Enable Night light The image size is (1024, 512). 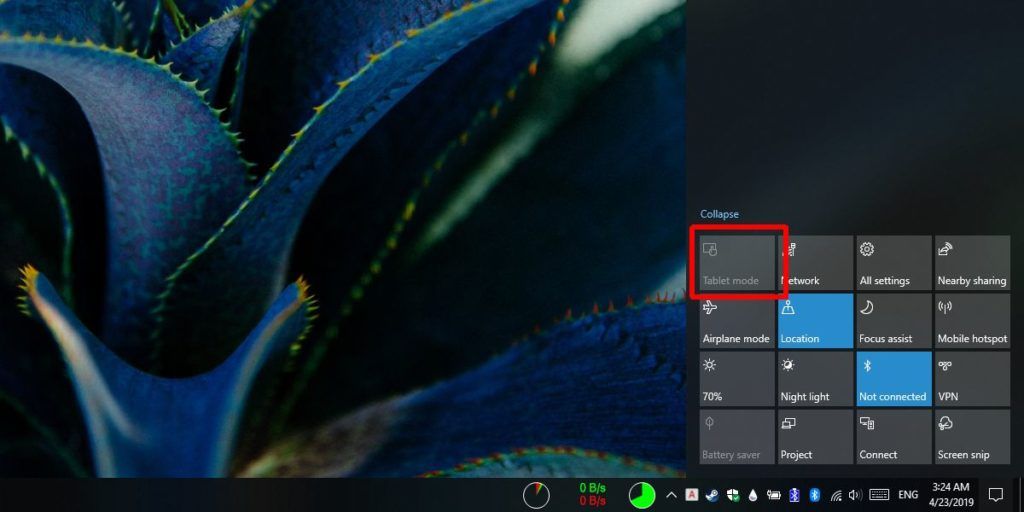point(815,379)
